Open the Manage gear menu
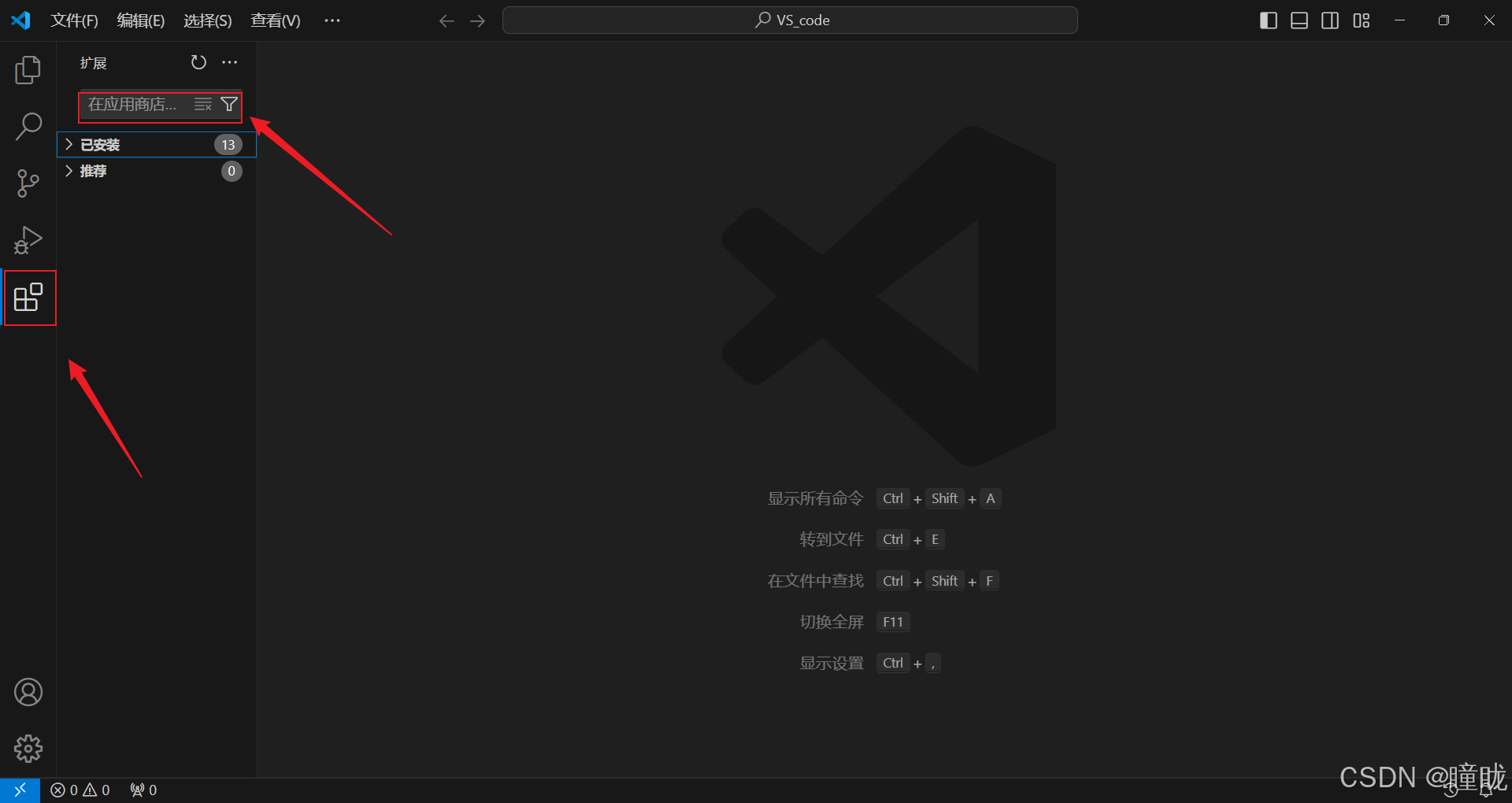This screenshot has width=1512, height=803. (x=28, y=749)
